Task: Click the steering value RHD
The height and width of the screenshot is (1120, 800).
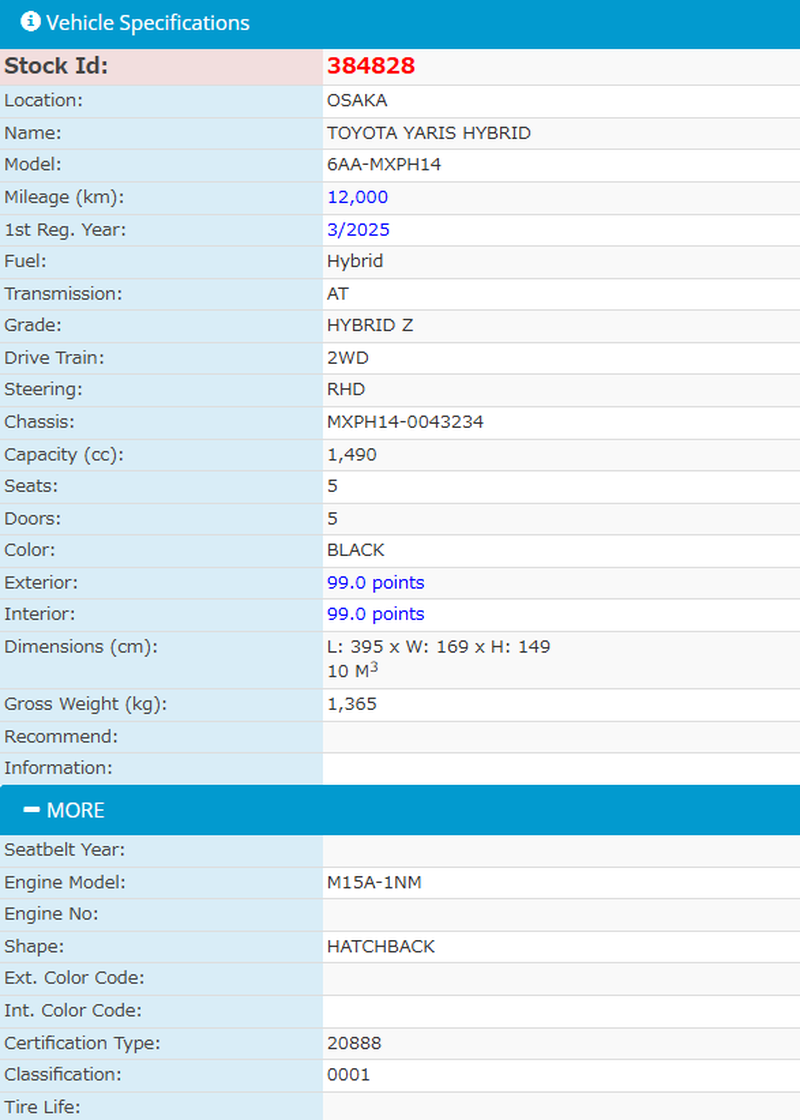Action: (346, 389)
